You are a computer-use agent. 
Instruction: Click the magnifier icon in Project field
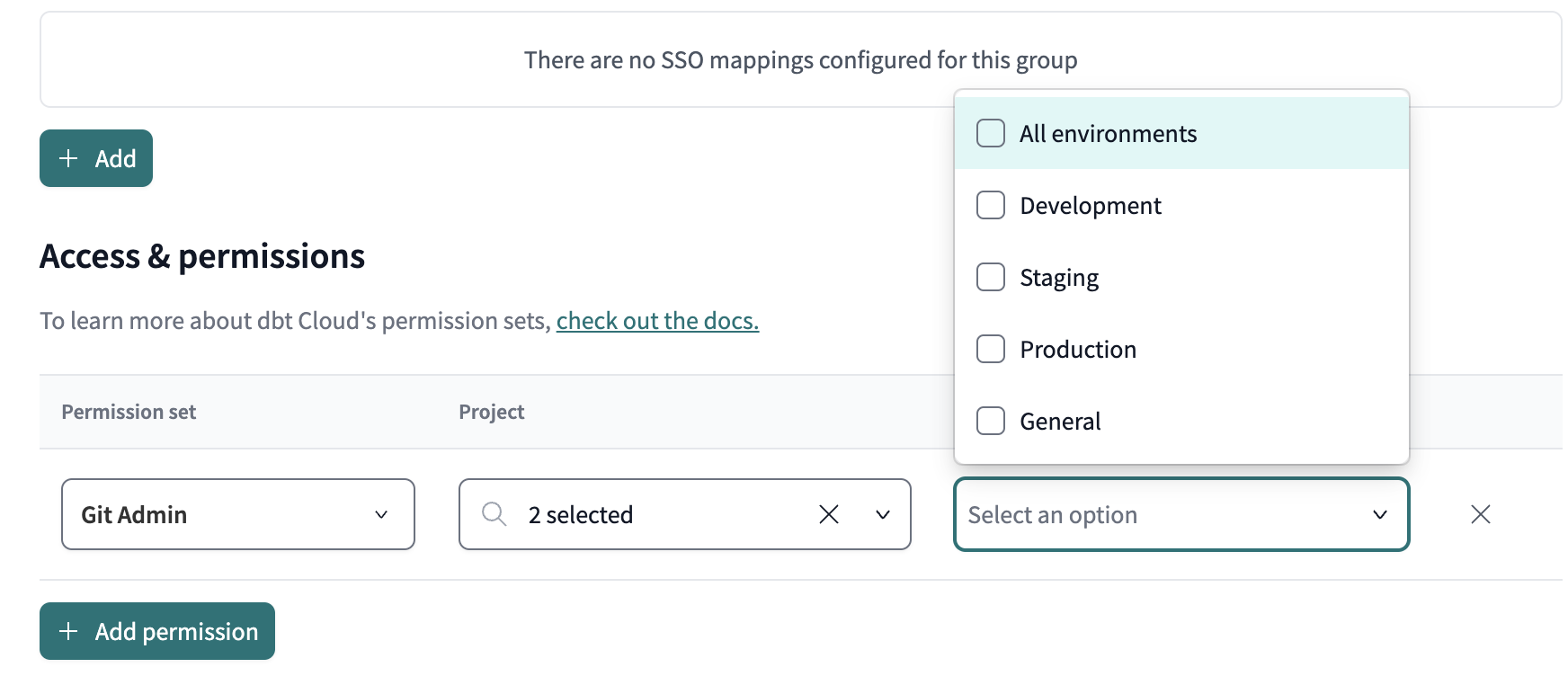click(x=494, y=514)
